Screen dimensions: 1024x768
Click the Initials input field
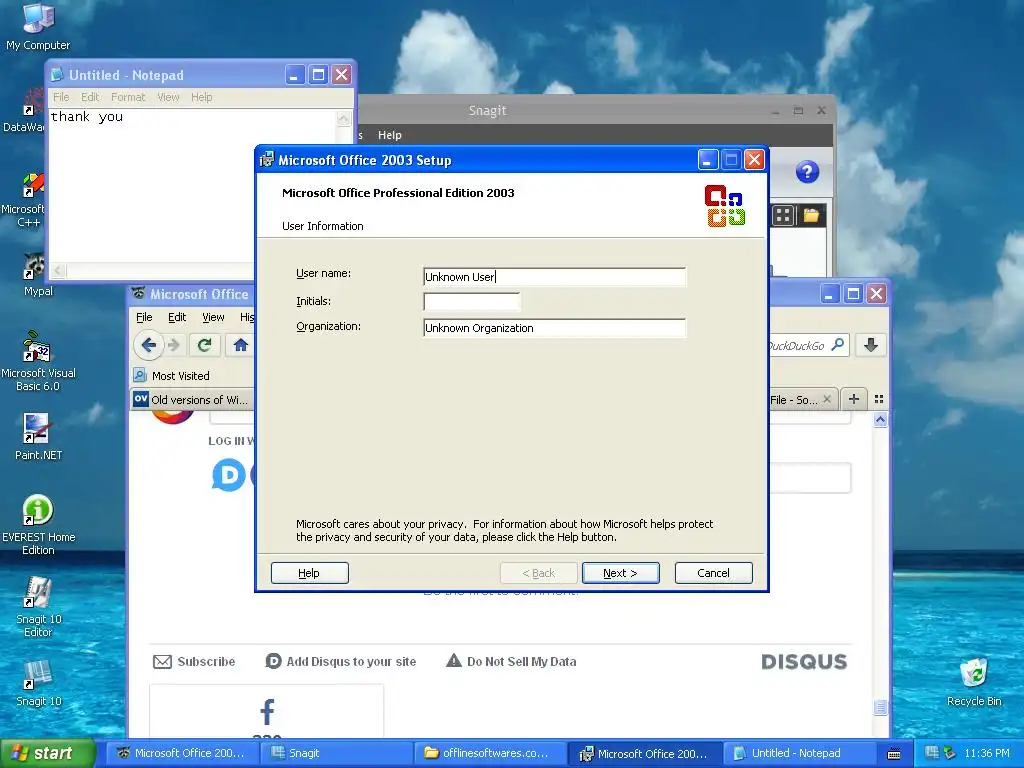(472, 302)
